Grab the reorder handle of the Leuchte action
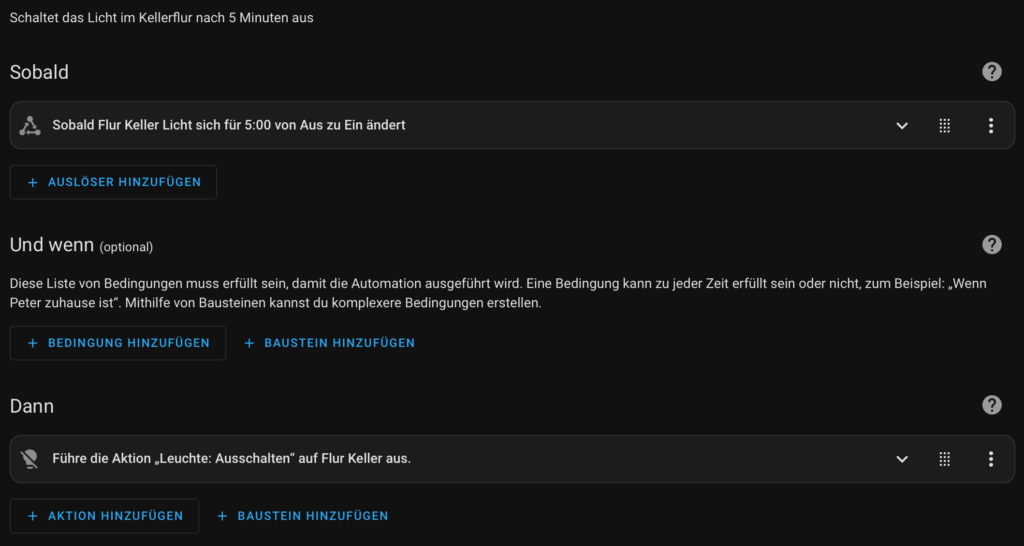Image resolution: width=1024 pixels, height=546 pixels. (x=944, y=459)
